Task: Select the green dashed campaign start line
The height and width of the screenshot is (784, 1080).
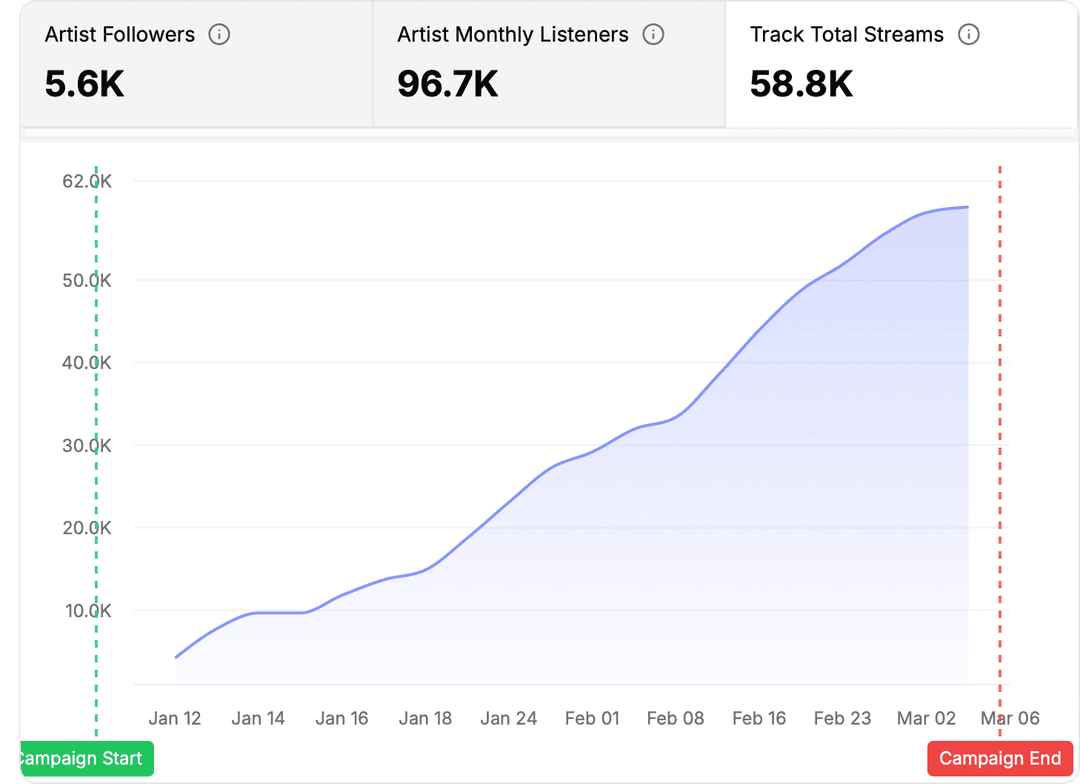Action: [x=96, y=400]
